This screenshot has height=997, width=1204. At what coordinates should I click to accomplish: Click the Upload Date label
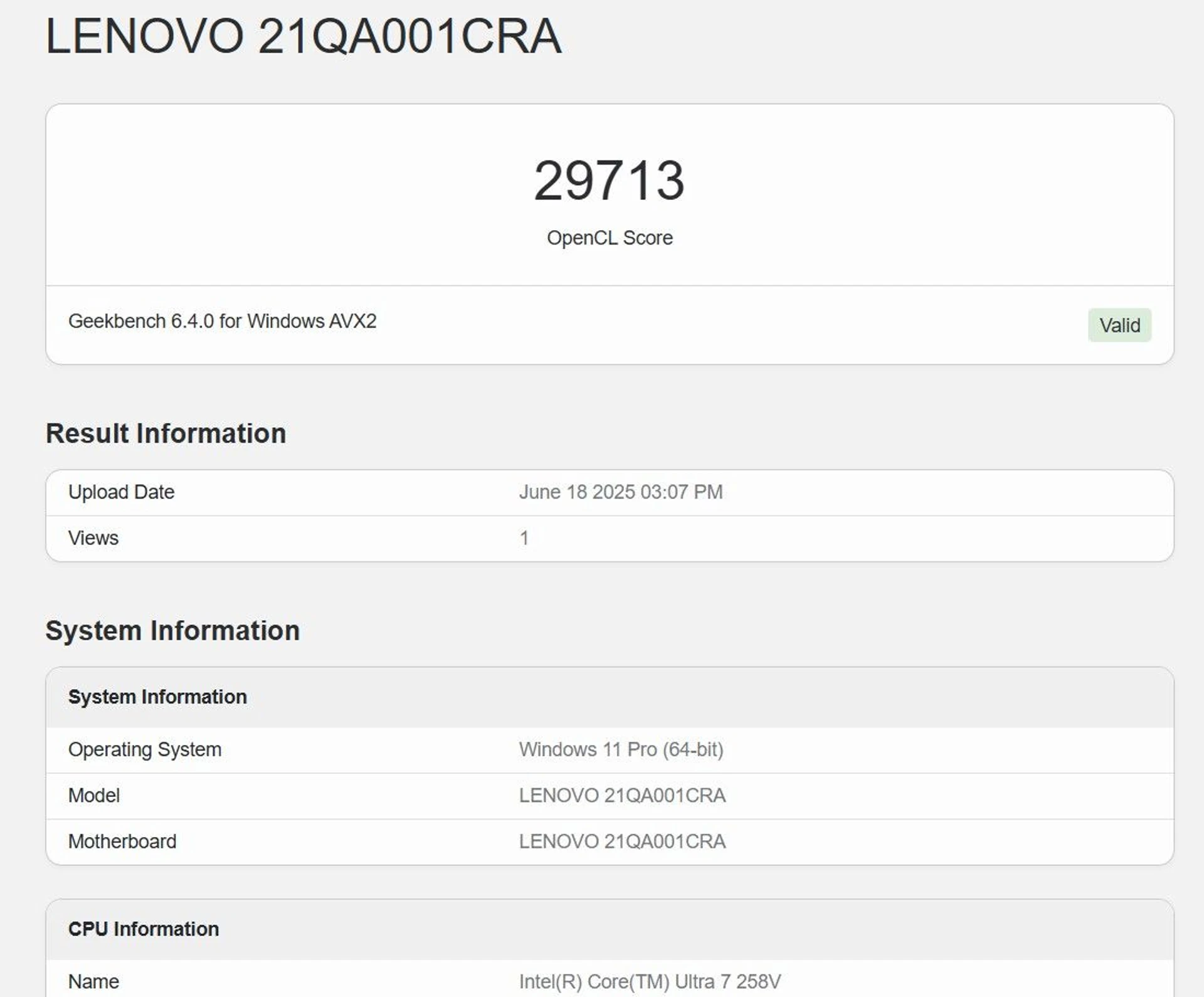click(x=121, y=492)
